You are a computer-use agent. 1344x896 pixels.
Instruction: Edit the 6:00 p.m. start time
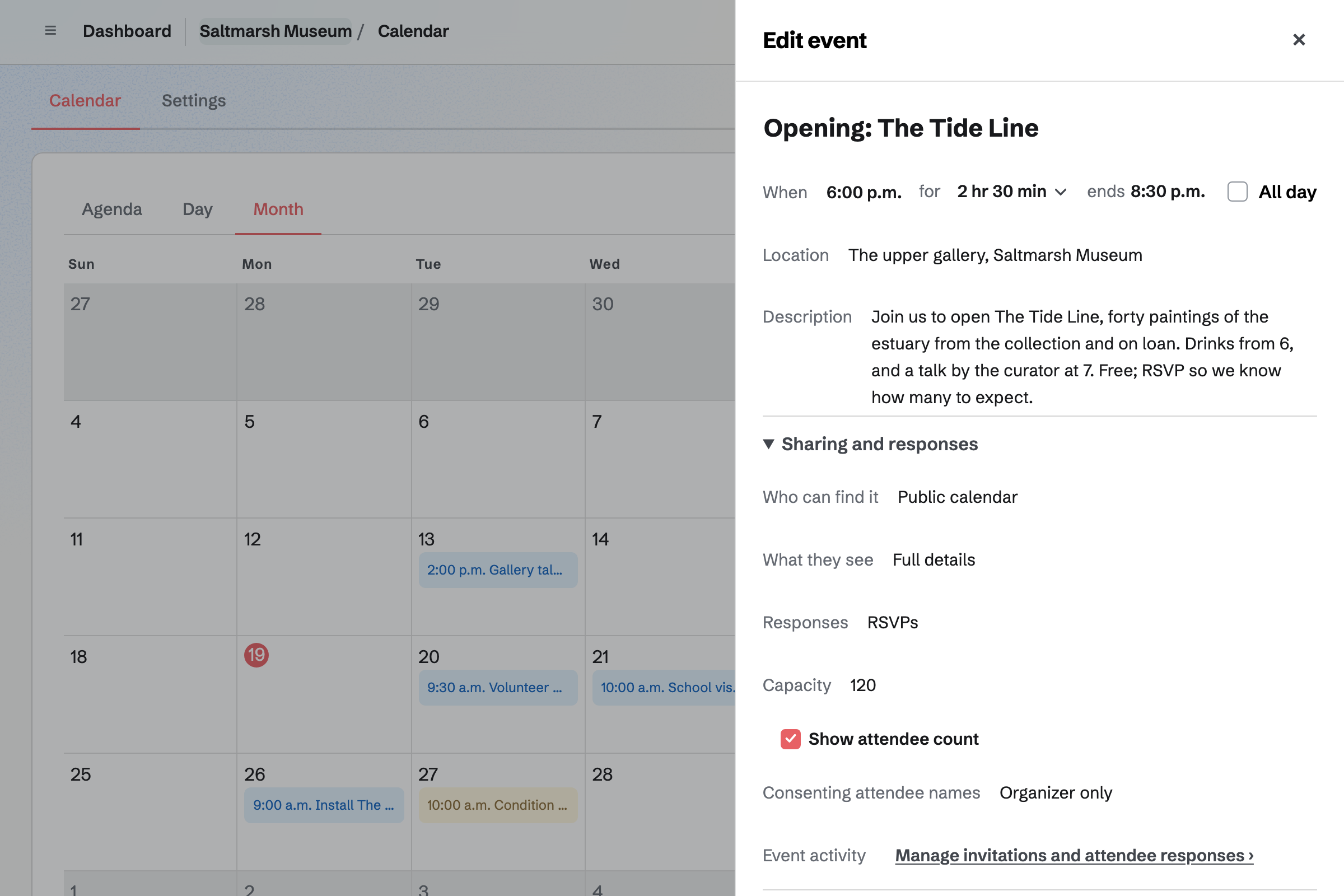(x=864, y=192)
